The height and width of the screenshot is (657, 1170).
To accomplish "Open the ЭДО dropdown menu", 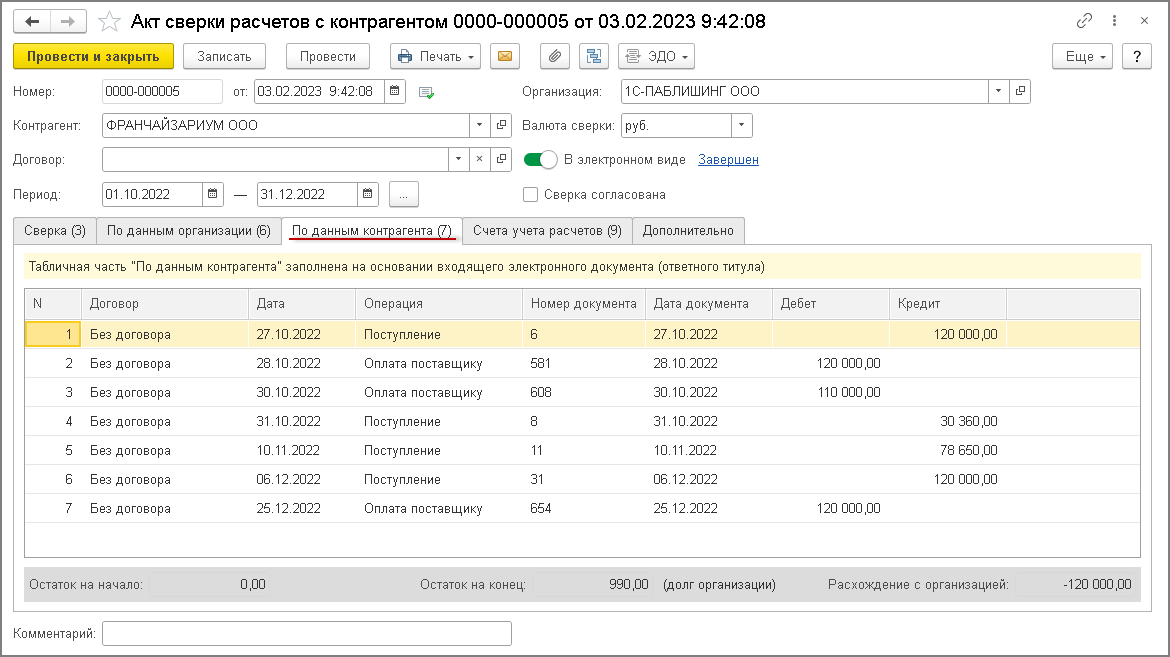I will pyautogui.click(x=656, y=57).
